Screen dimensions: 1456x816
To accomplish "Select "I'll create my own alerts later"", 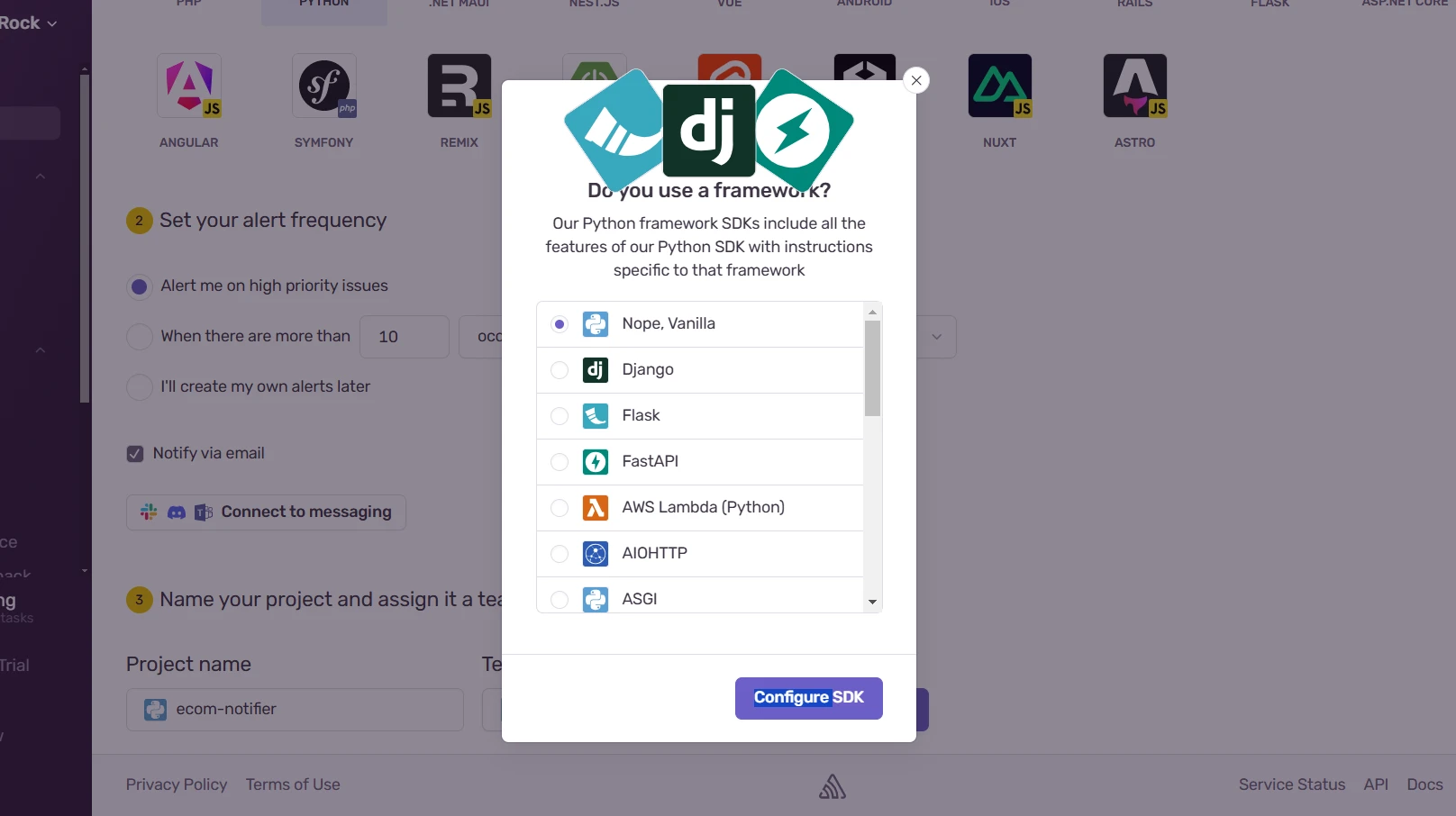I will [x=140, y=387].
